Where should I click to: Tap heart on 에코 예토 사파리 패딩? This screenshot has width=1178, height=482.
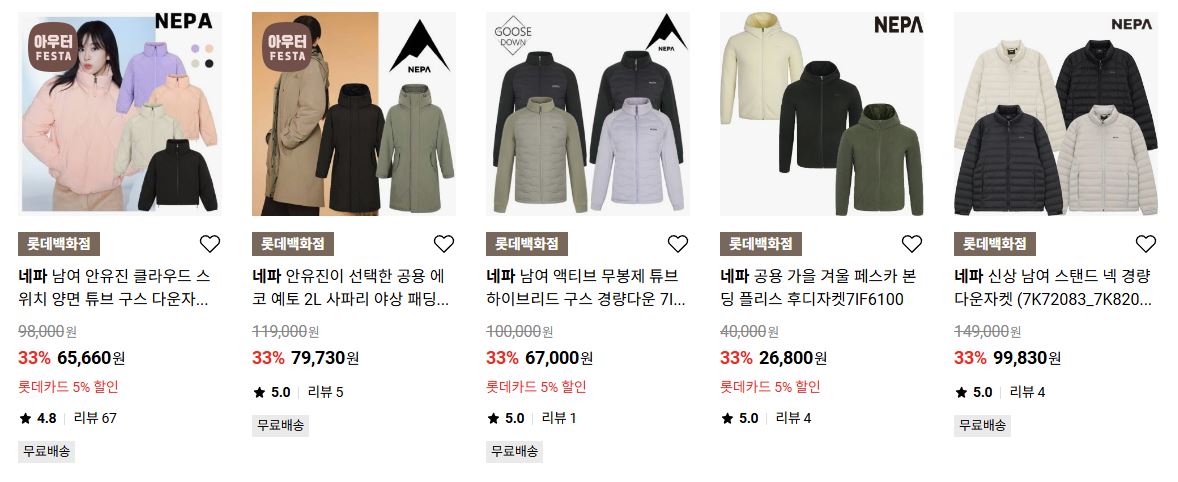click(x=444, y=244)
